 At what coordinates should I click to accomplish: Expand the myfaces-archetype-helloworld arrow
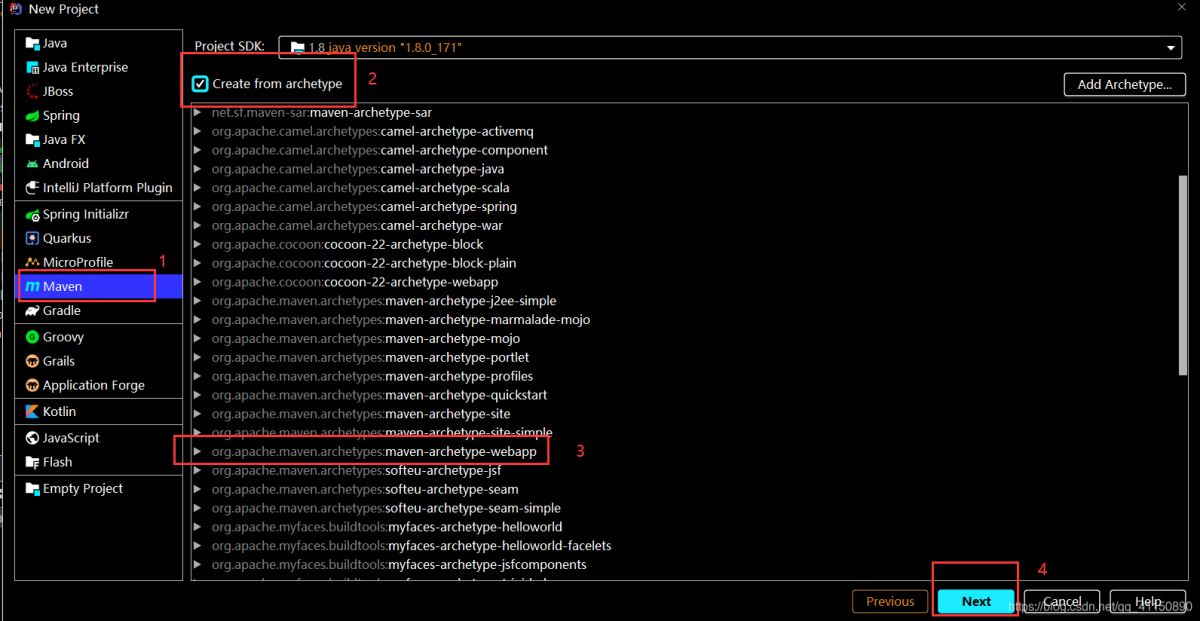[198, 527]
